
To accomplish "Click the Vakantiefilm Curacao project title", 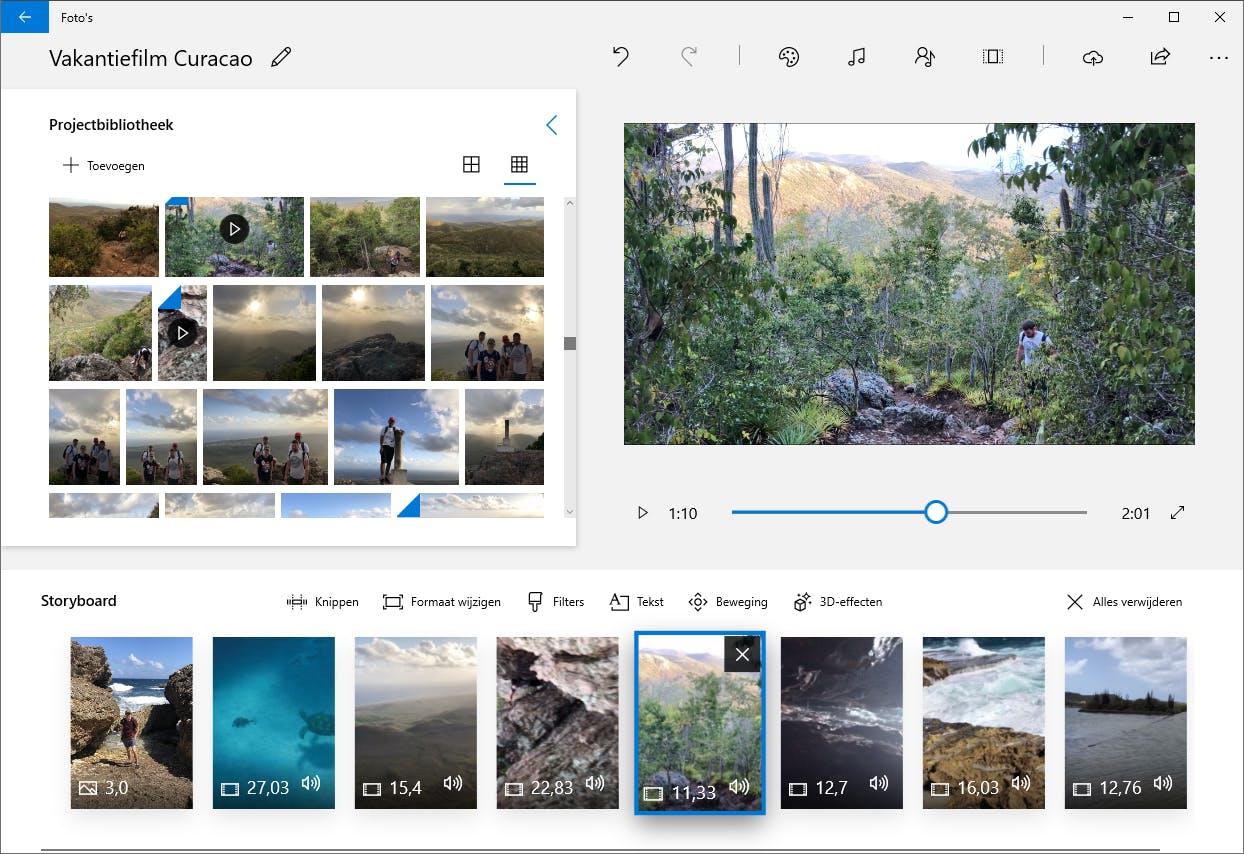I will point(151,58).
